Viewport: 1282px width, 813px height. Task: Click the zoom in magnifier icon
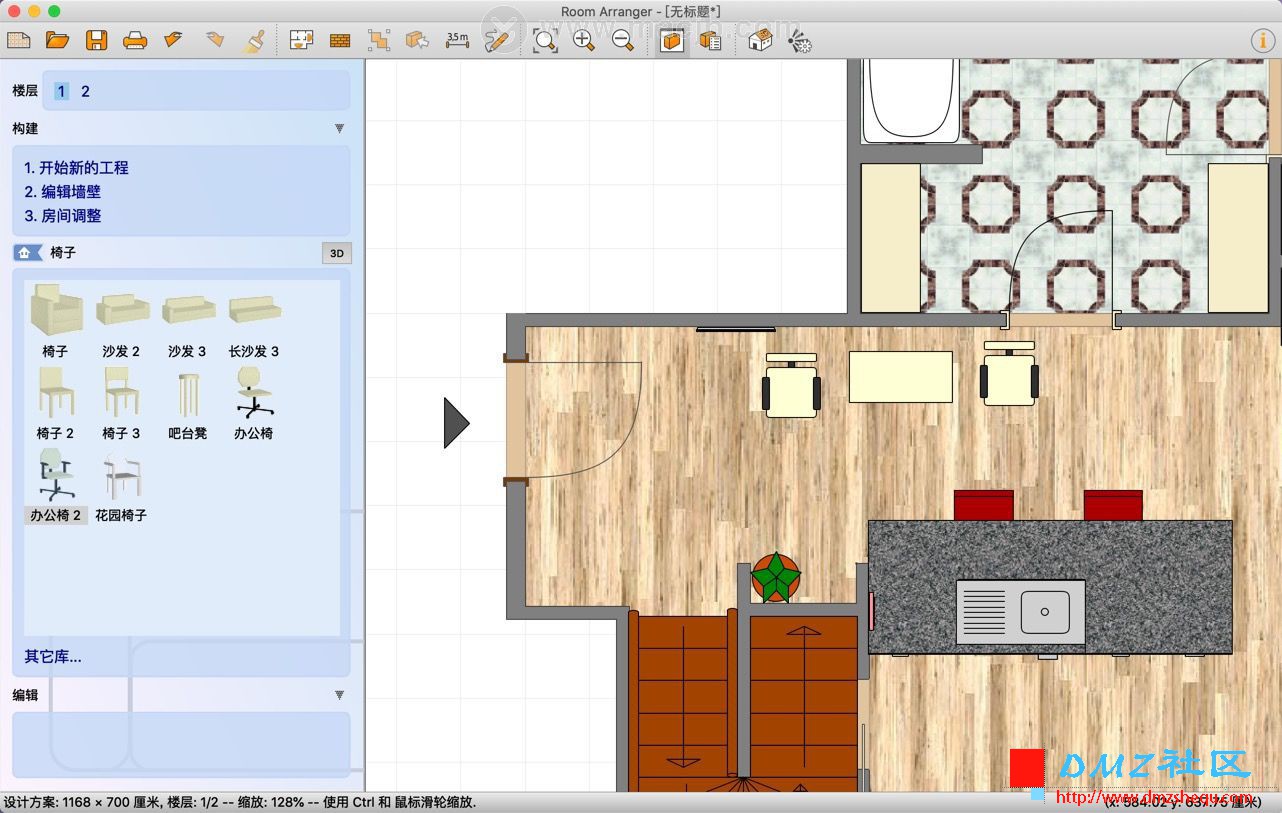pos(584,41)
